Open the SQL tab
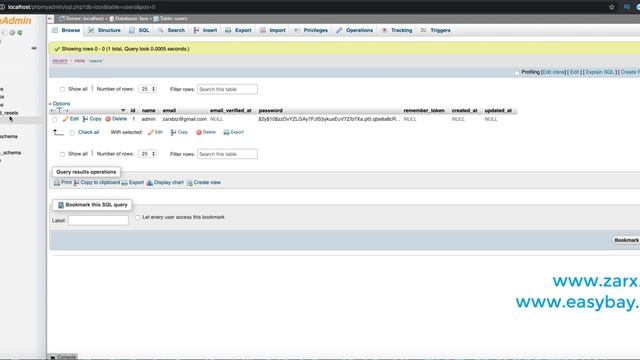Screen dimensions: 640x360 [139, 30]
